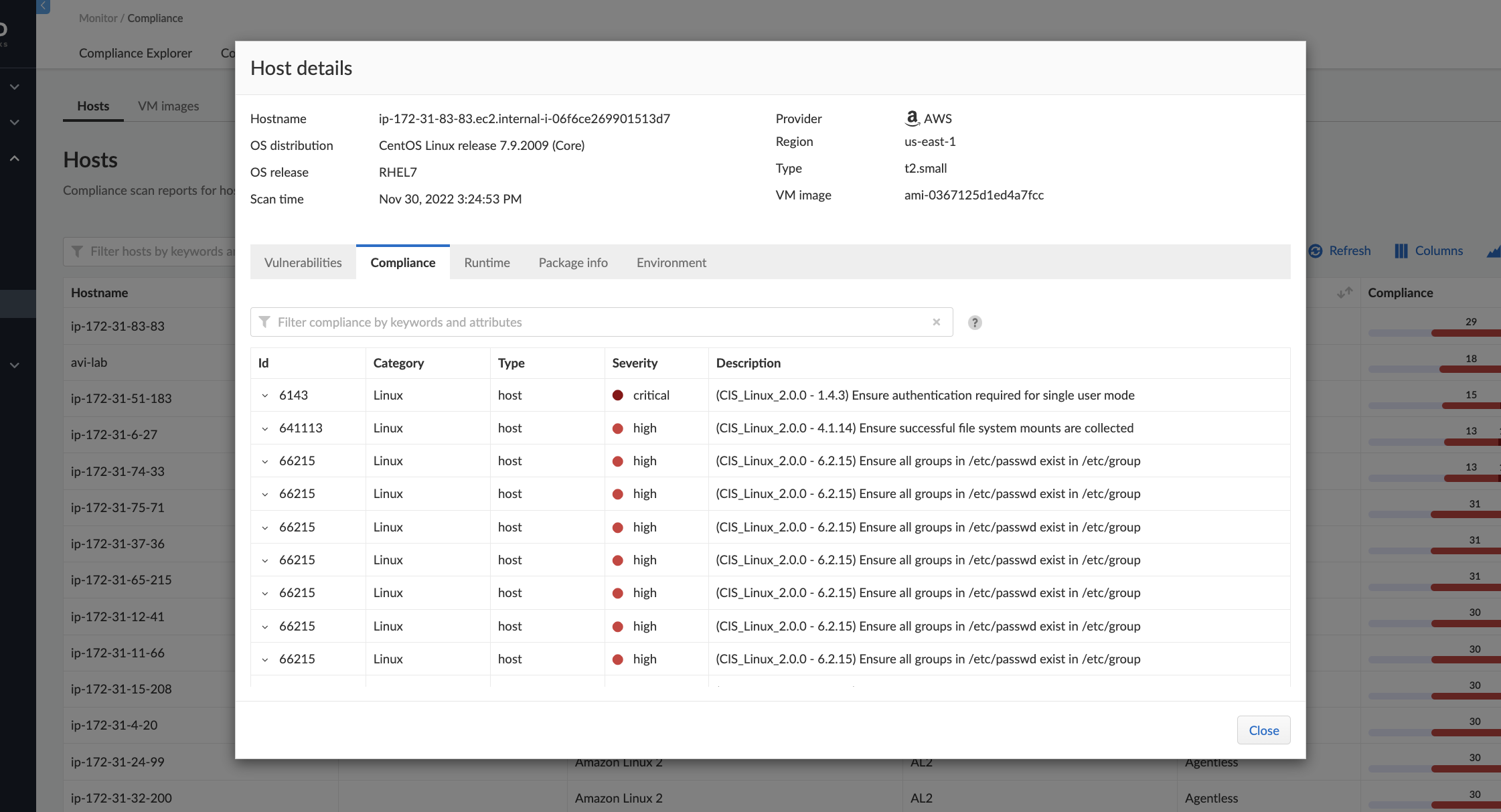Select the Compliance tab in Host details

402,262
